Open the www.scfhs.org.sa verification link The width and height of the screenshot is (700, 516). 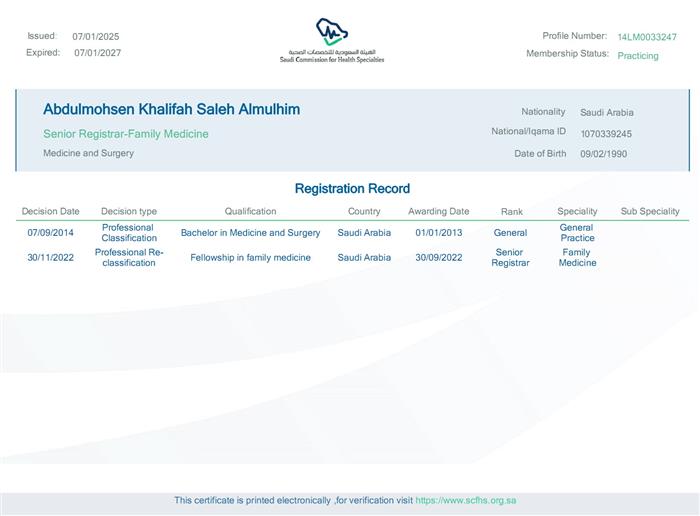tap(466, 500)
